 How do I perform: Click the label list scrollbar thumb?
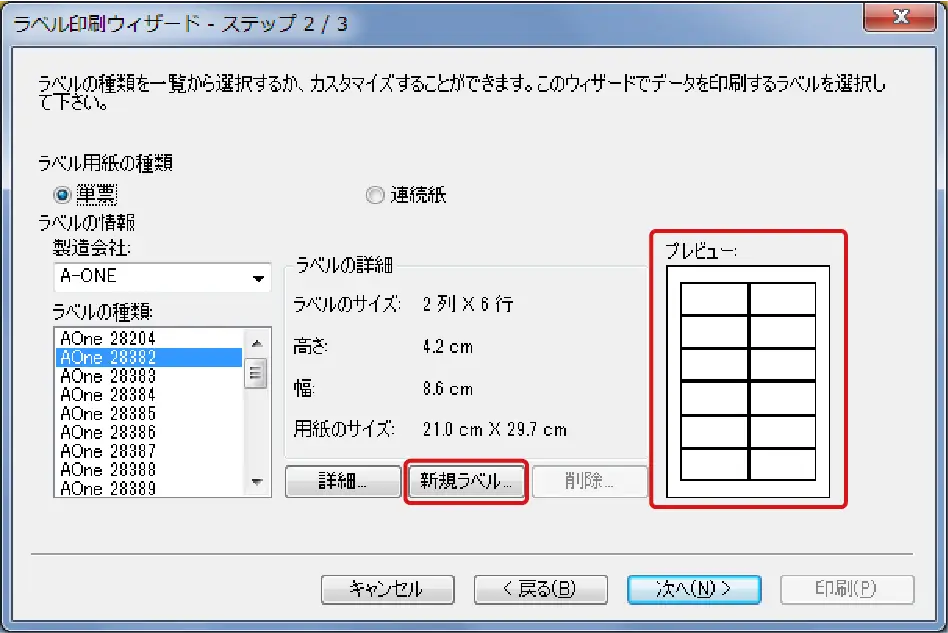point(256,372)
